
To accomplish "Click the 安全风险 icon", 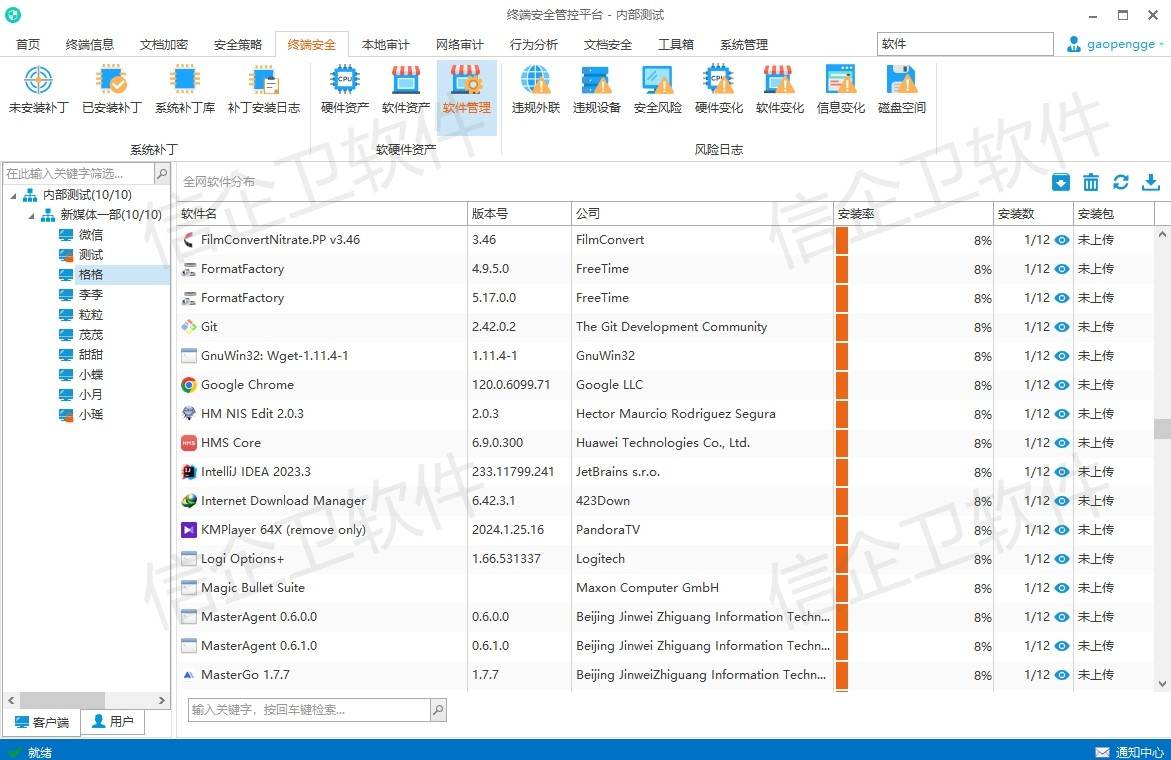I will tap(658, 89).
